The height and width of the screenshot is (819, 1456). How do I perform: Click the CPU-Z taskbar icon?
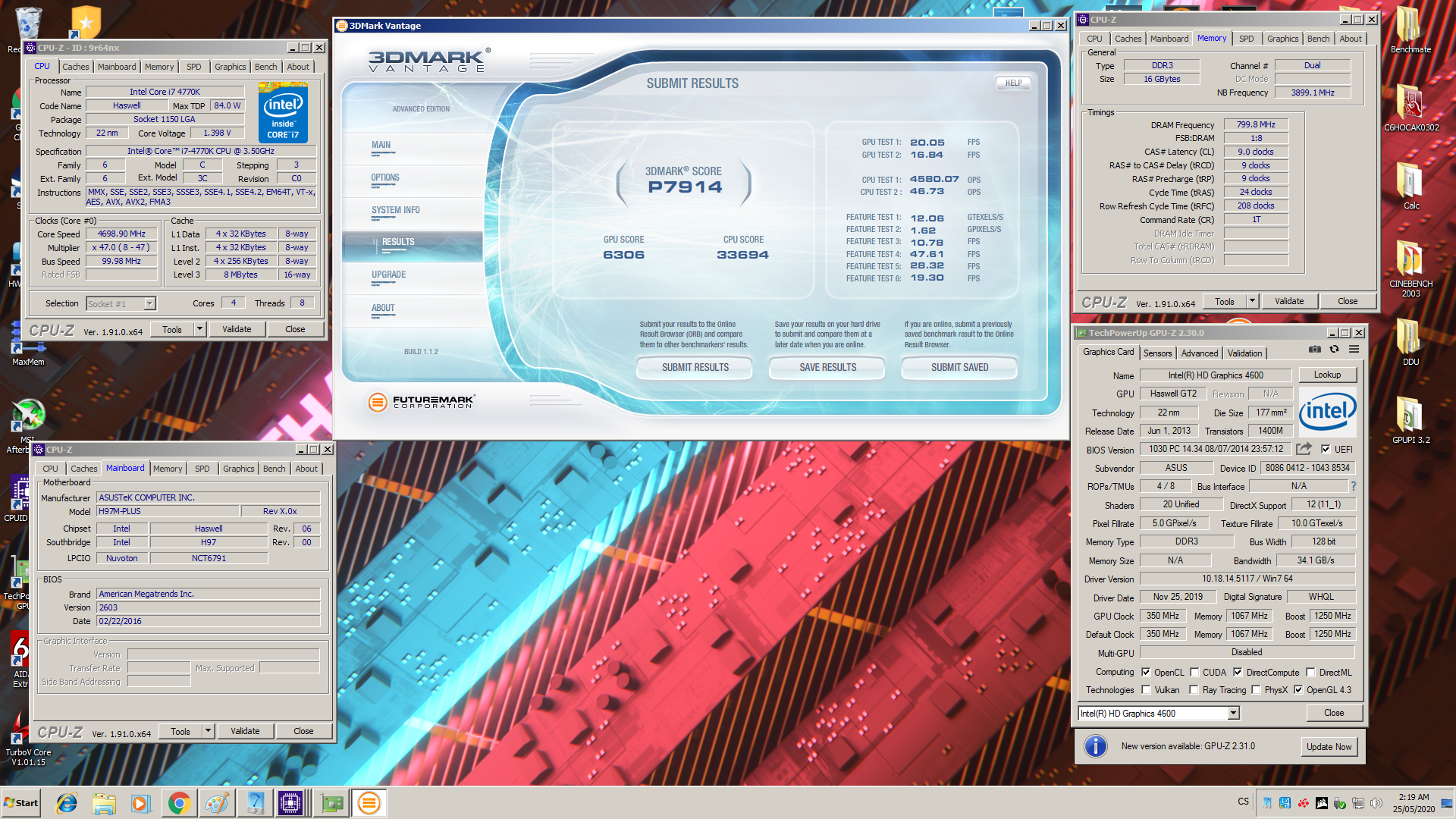(x=290, y=803)
